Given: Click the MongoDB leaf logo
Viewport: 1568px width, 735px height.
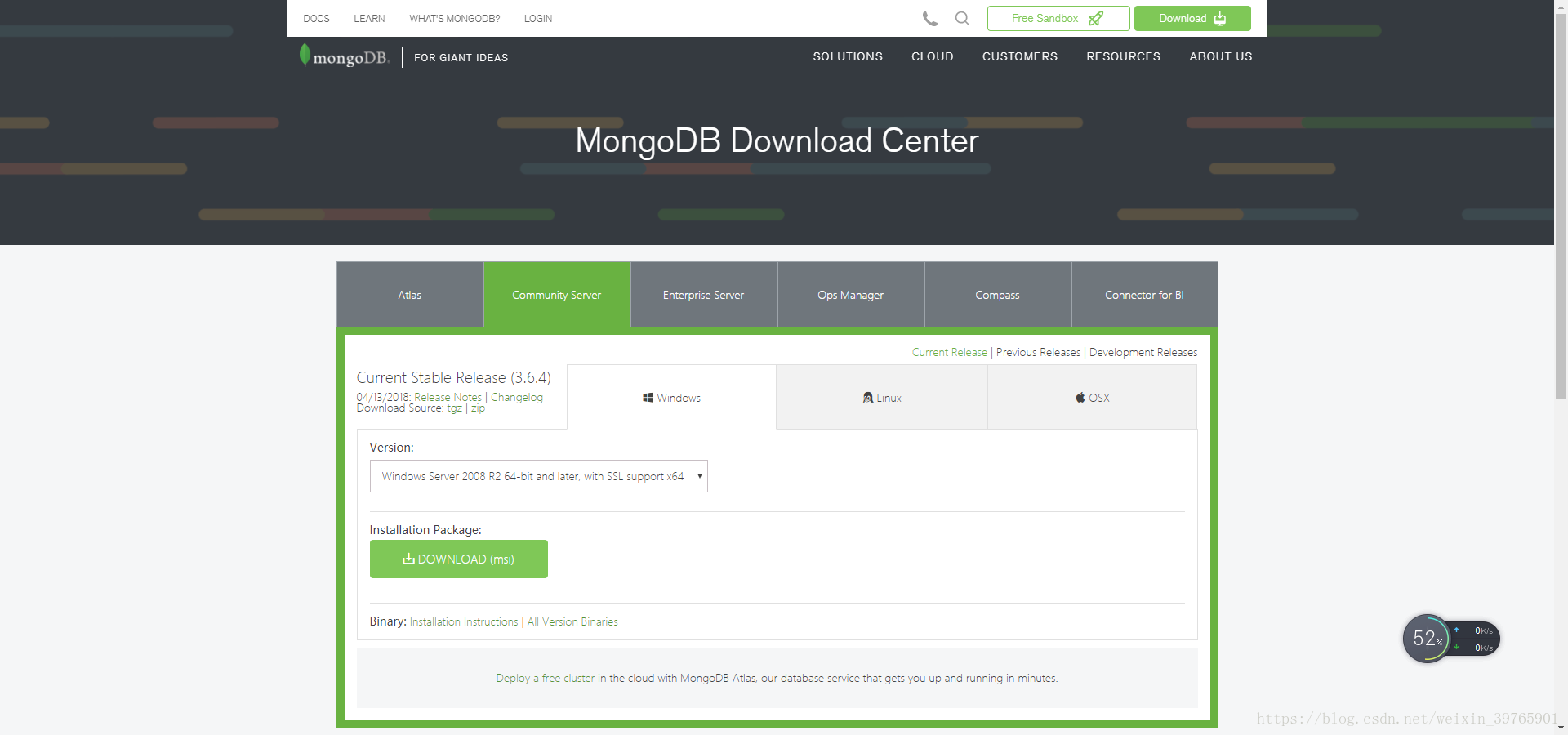Looking at the screenshot, I should (x=344, y=56).
